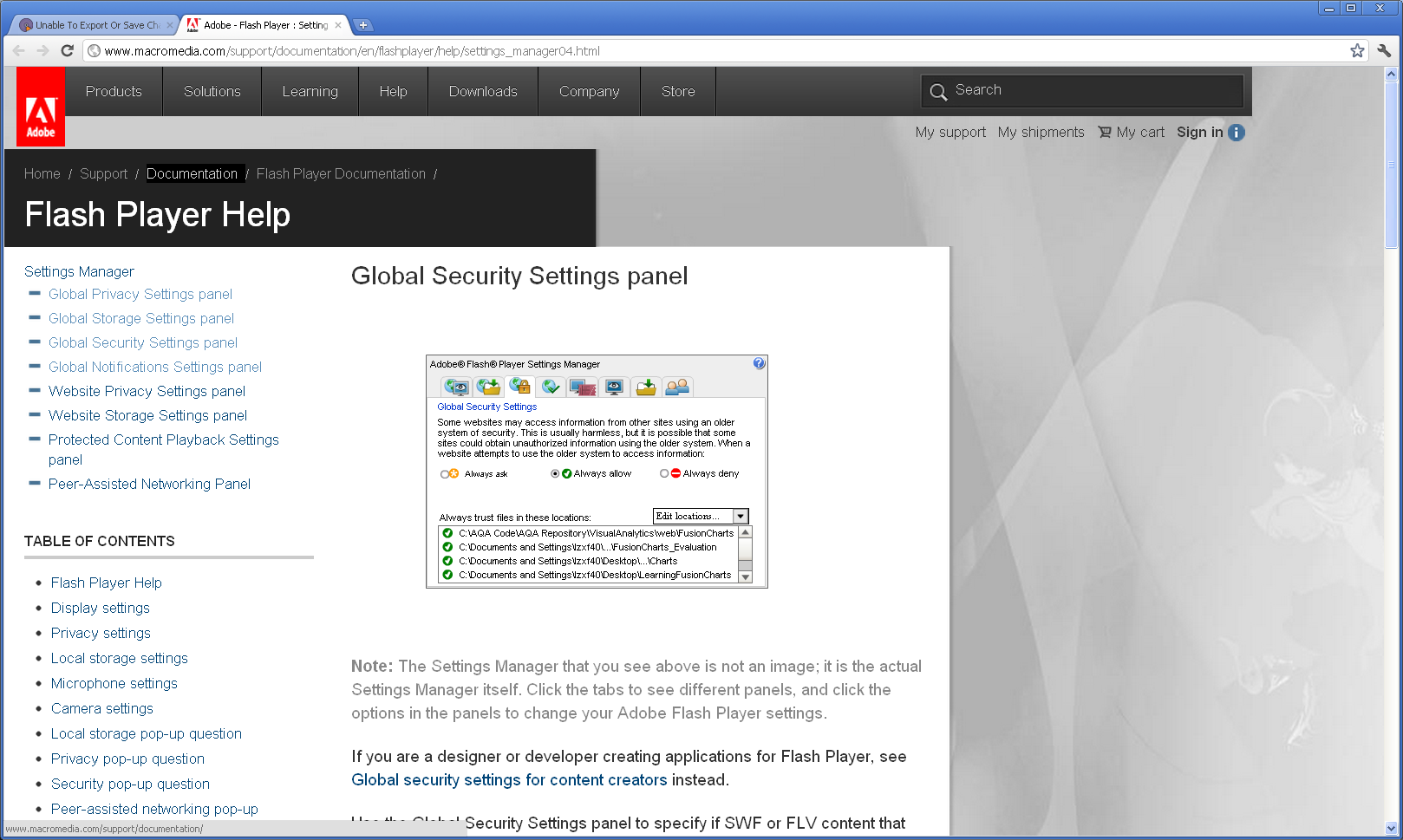
Task: Bookmark this page with the star icon
Action: point(1357,51)
